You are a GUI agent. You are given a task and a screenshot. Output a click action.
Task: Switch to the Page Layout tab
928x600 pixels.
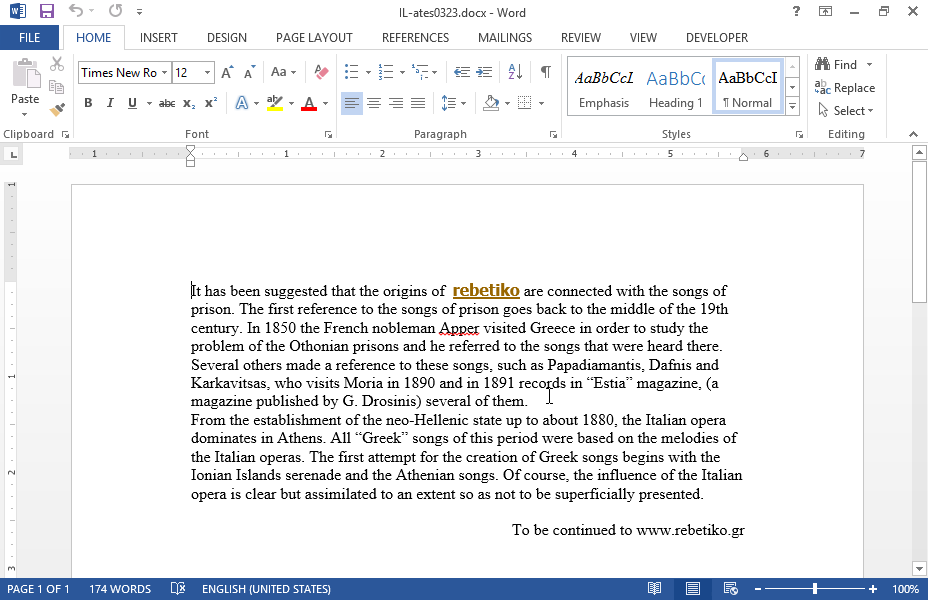[x=314, y=38]
